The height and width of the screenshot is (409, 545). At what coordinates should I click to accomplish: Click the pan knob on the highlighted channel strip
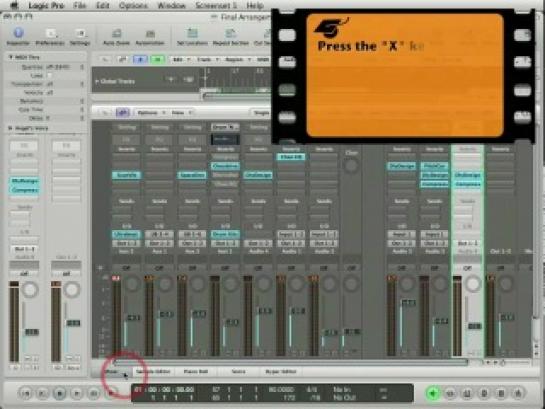click(x=473, y=284)
